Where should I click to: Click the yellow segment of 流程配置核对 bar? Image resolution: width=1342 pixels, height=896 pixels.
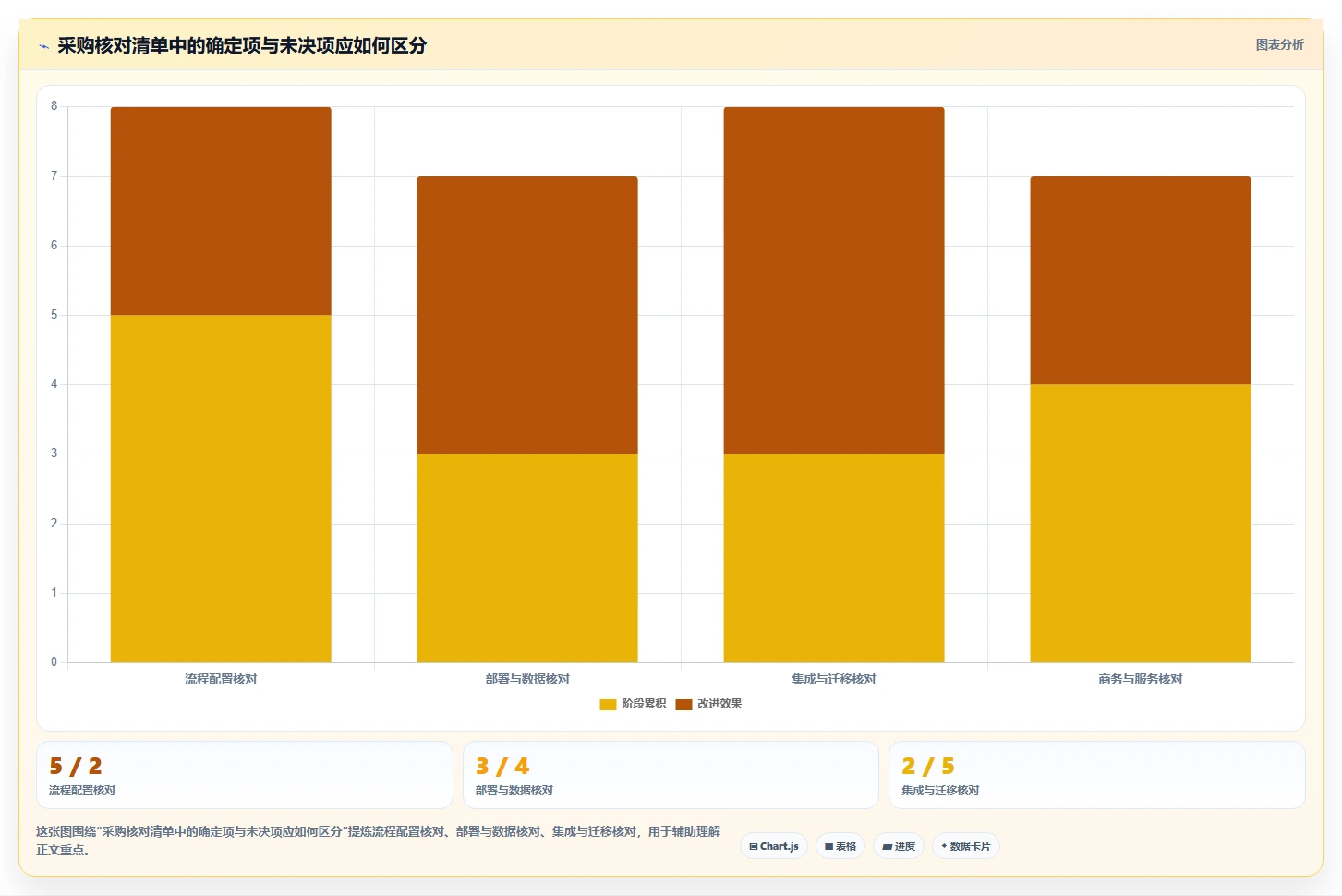pyautogui.click(x=221, y=489)
